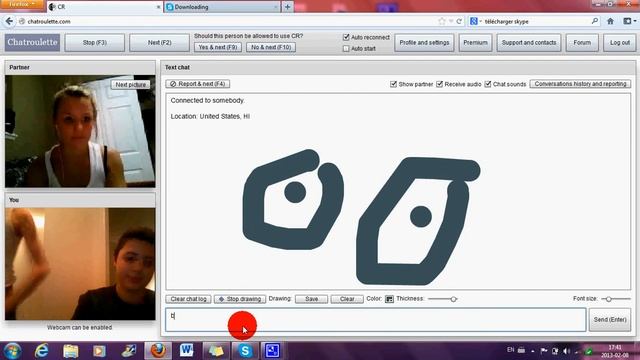Image resolution: width=640 pixels, height=360 pixels.
Task: Click Next (F2) button
Action: pos(160,42)
